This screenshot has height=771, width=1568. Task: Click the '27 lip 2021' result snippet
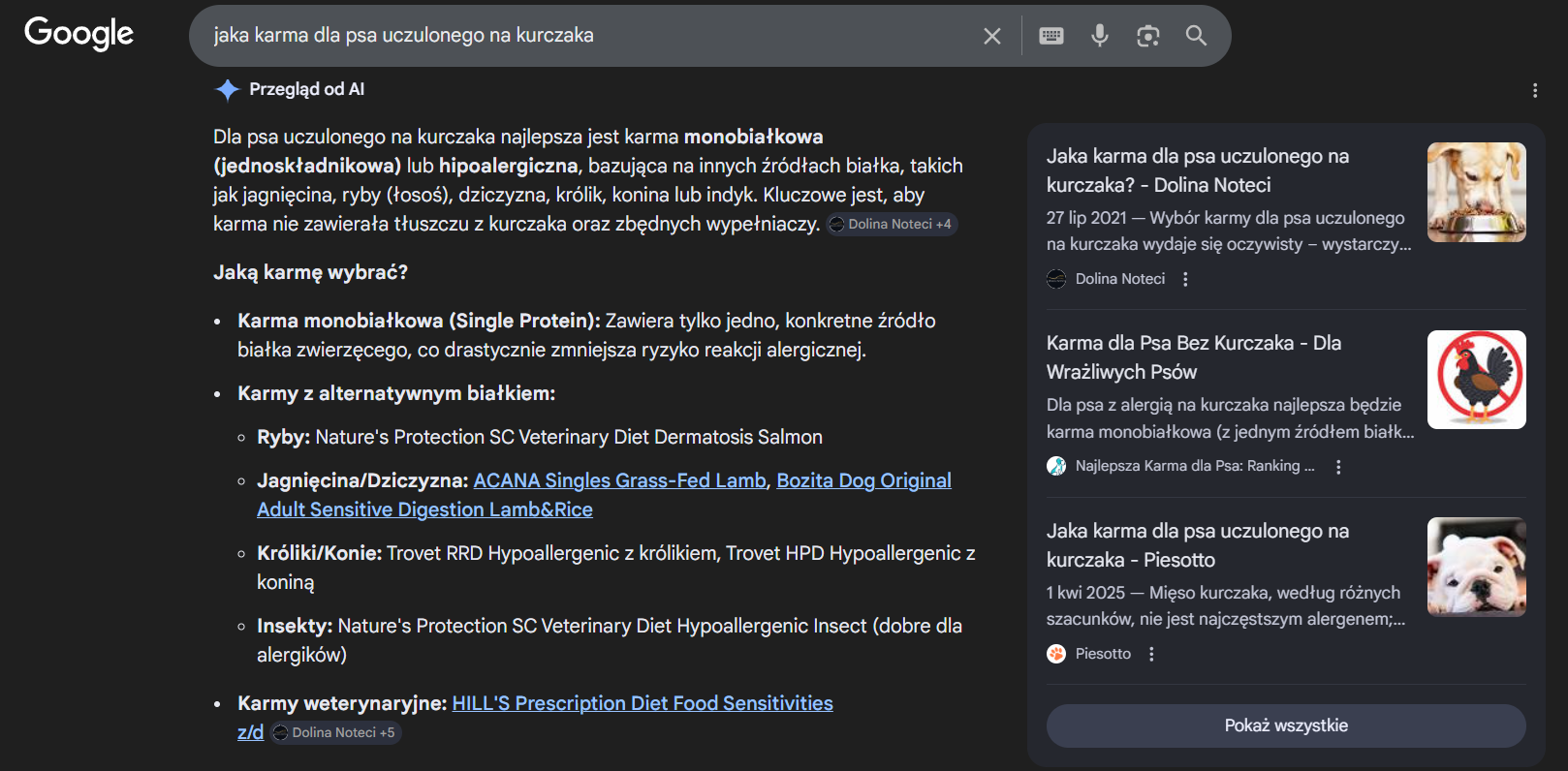pos(1229,231)
